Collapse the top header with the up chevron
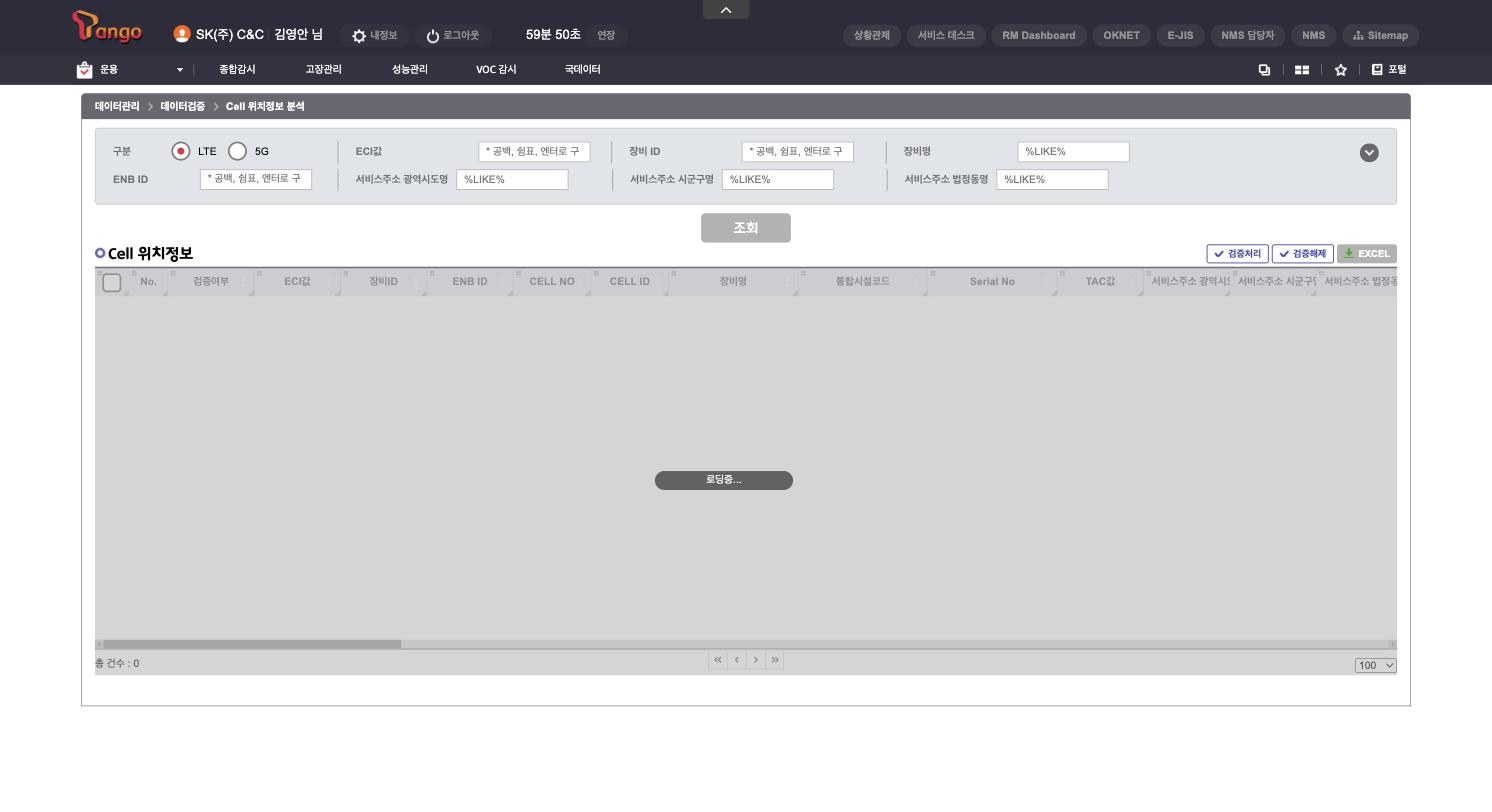Image resolution: width=1492 pixels, height=812 pixels. coord(726,10)
